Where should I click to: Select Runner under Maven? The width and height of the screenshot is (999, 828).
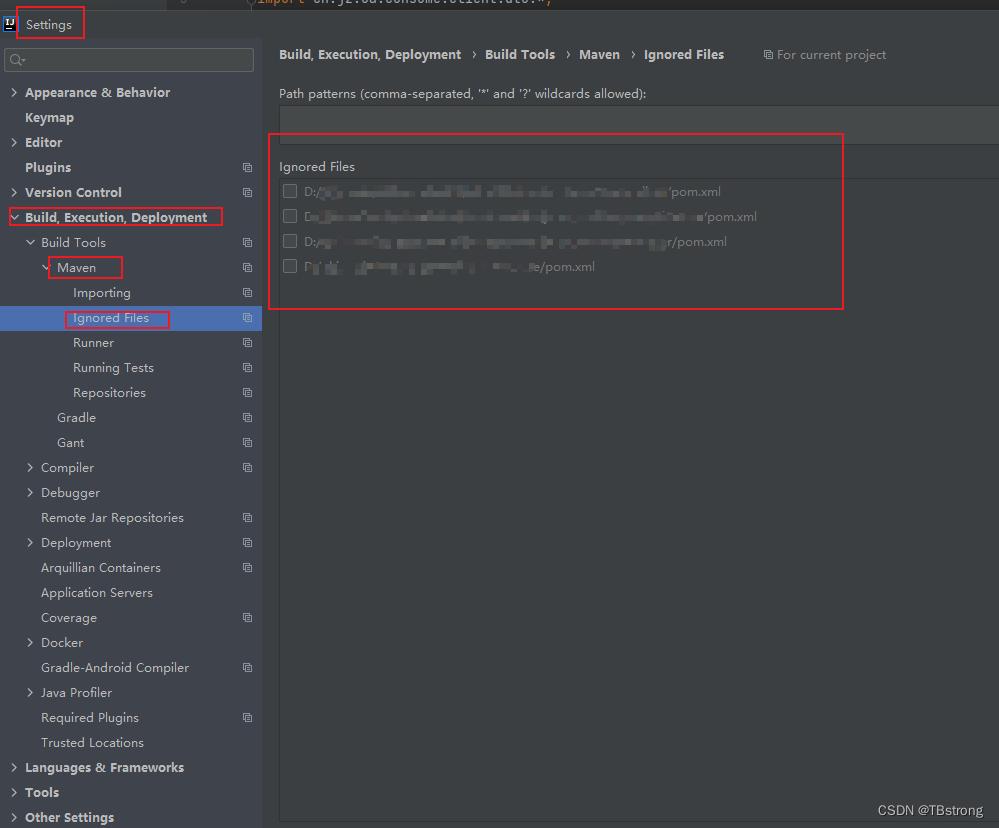(94, 343)
